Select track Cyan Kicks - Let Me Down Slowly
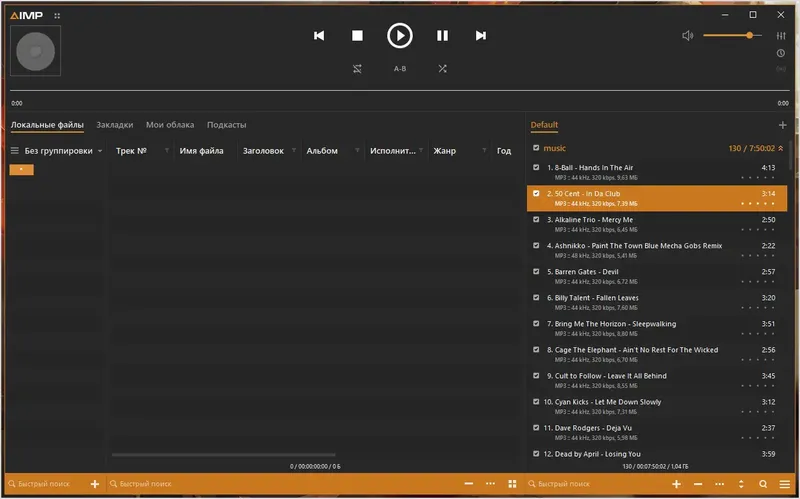 pos(657,407)
